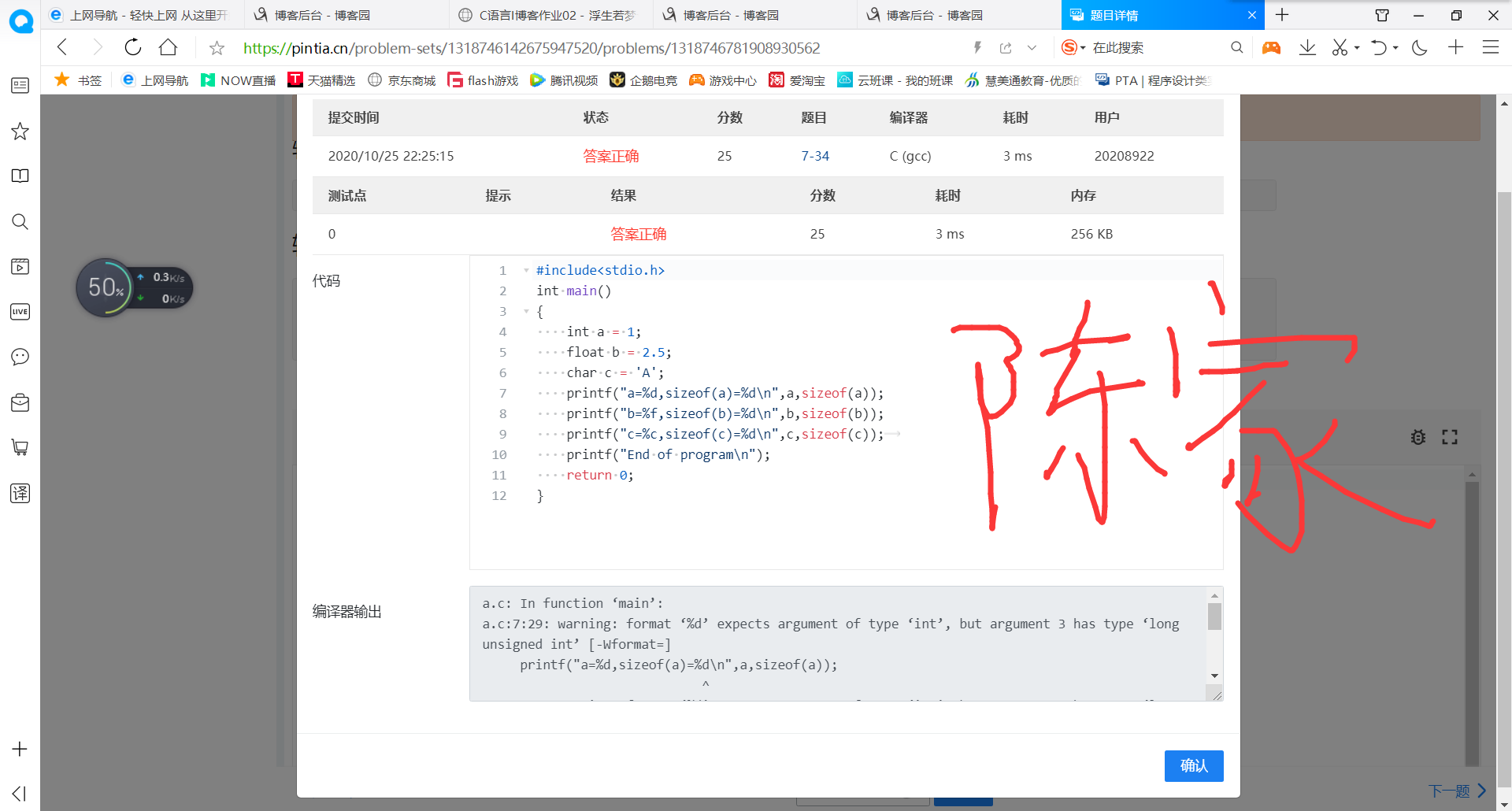
Task: Open NOW直播 bookmark
Action: [x=239, y=80]
